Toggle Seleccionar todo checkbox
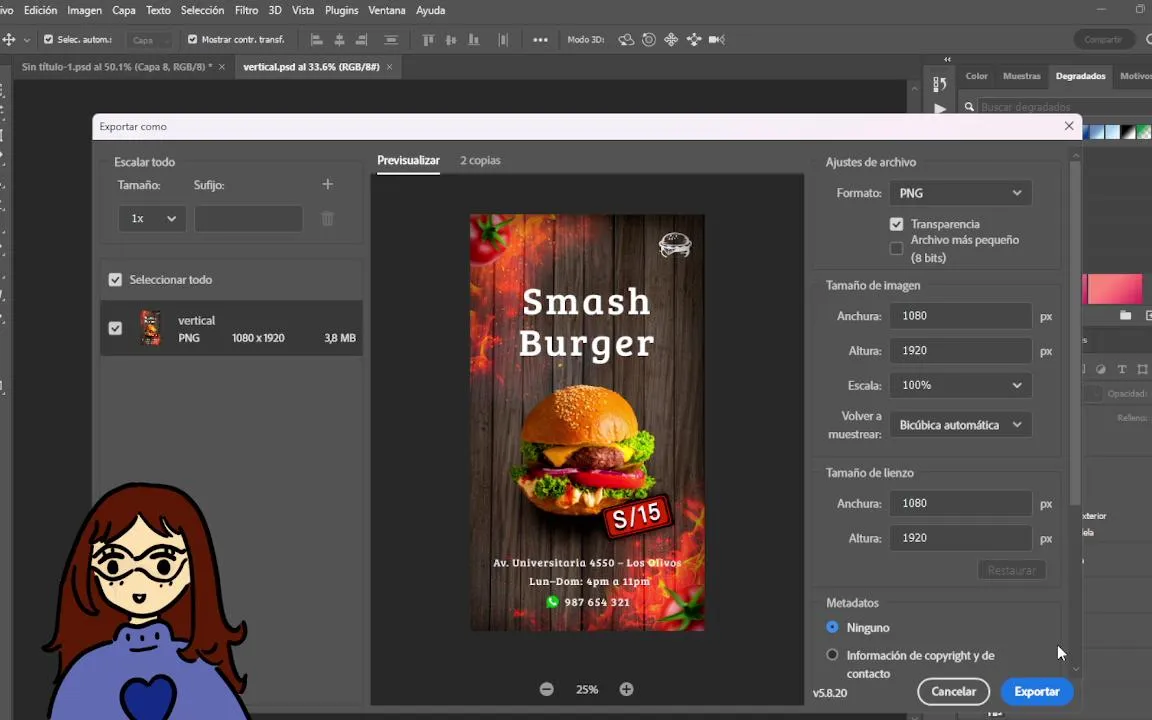Image resolution: width=1152 pixels, height=720 pixels. (x=115, y=280)
